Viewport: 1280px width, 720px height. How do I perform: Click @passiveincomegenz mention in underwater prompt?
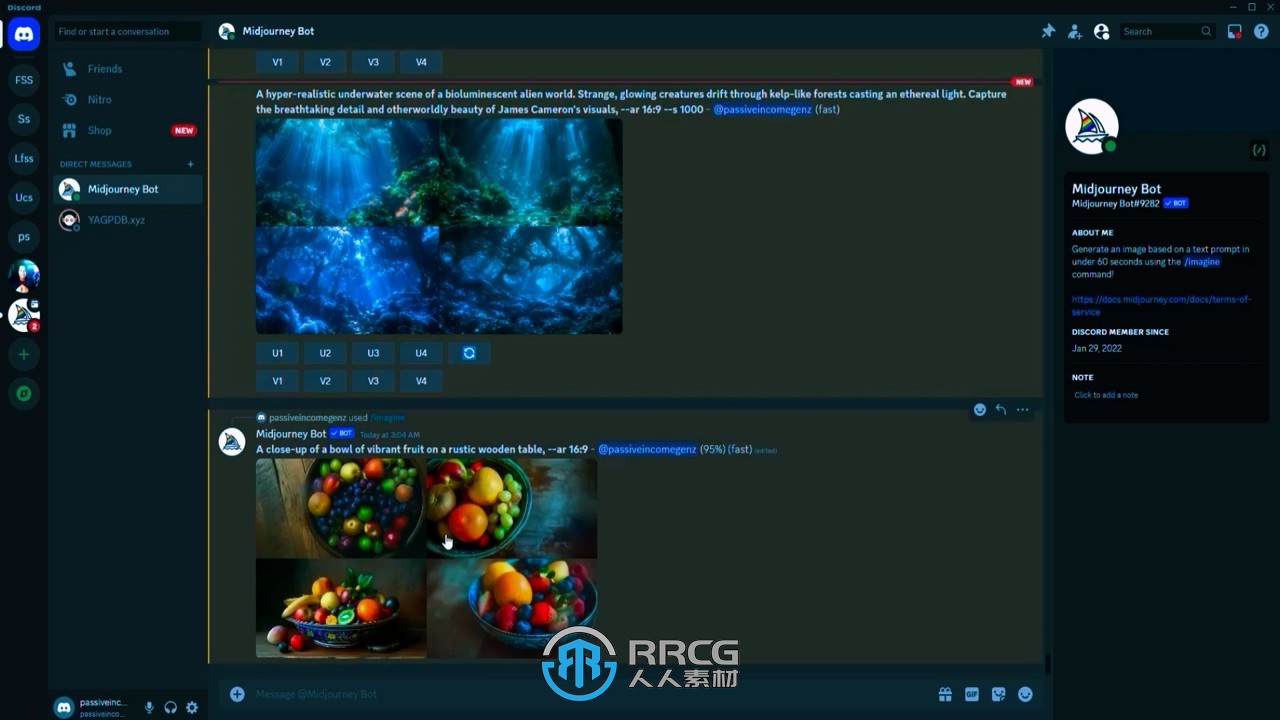point(762,110)
